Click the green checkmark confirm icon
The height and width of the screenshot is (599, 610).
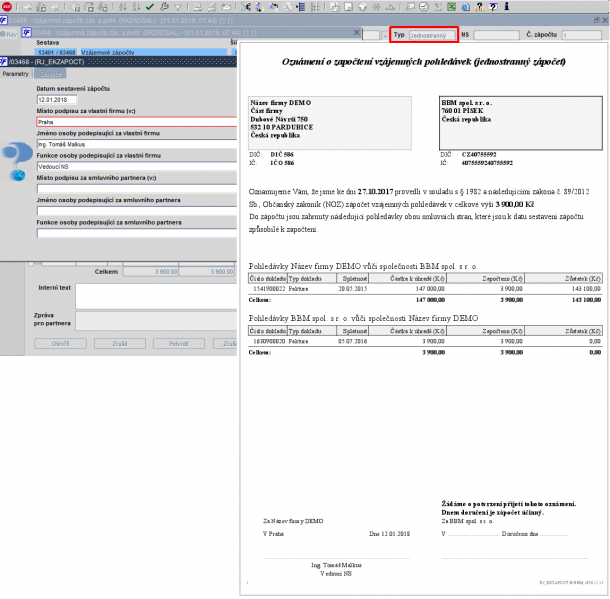(x=150, y=7)
